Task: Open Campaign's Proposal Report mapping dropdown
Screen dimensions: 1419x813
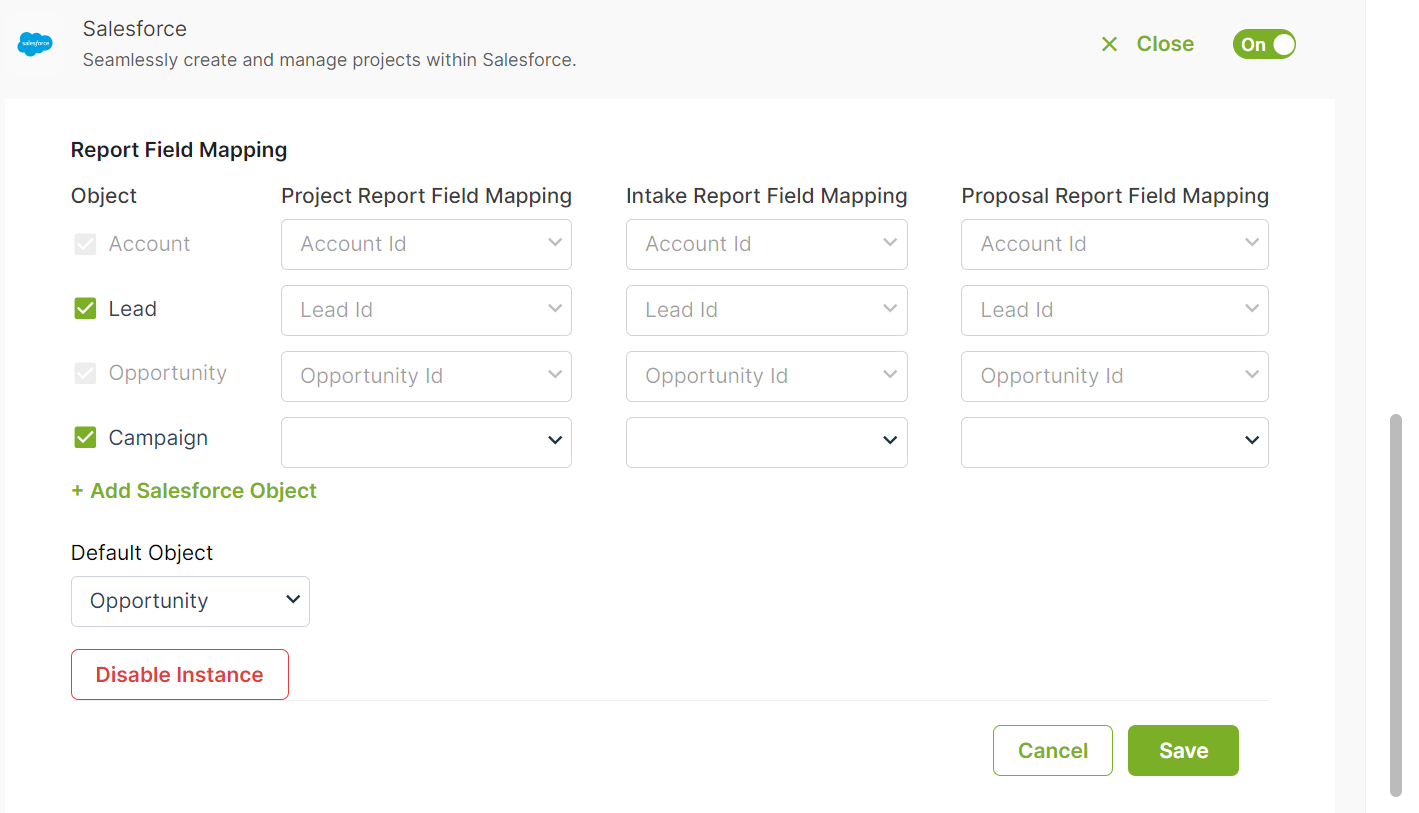Action: [x=1115, y=442]
